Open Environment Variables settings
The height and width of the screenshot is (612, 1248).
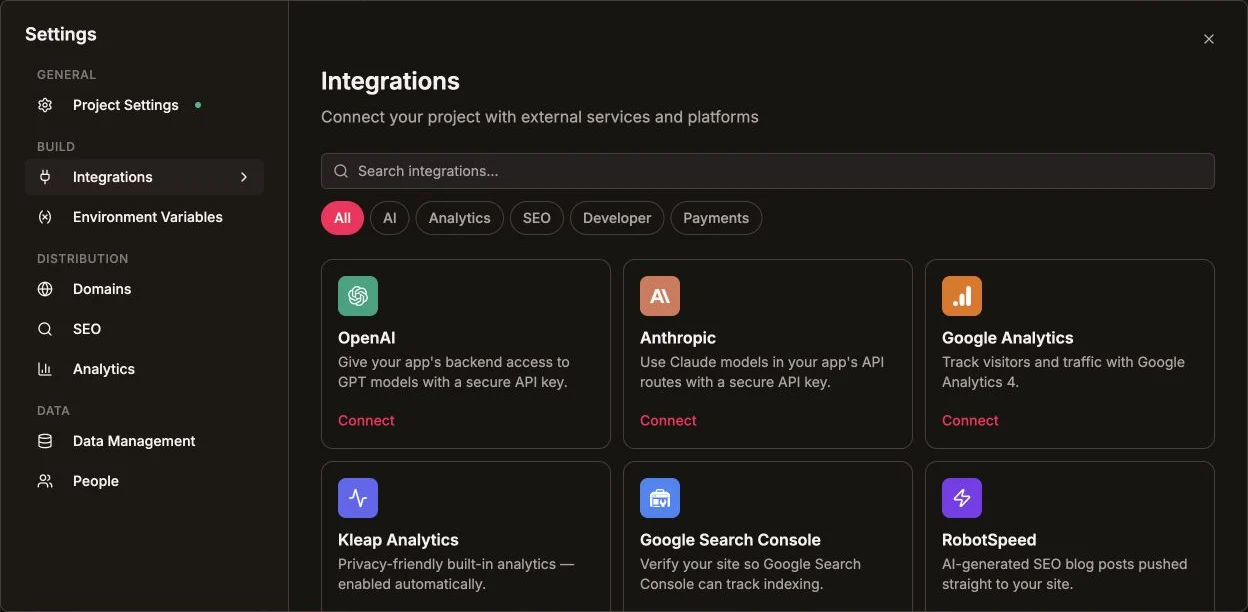(144, 217)
